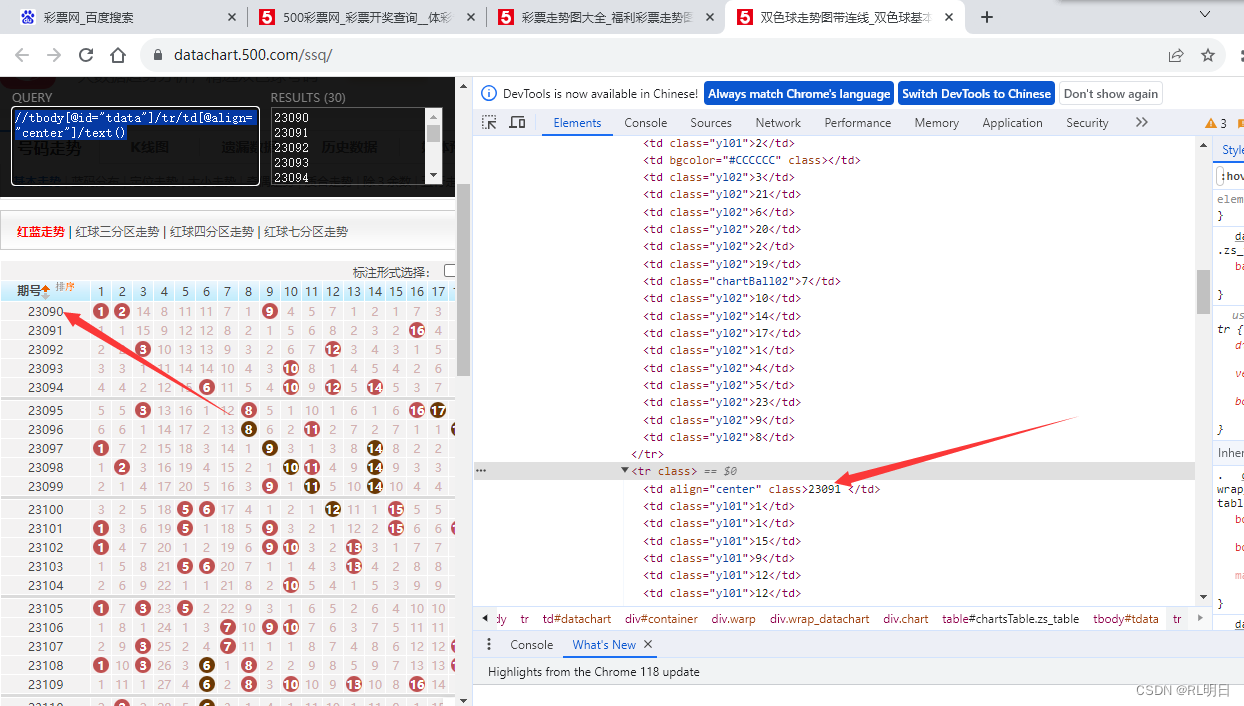This screenshot has width=1244, height=706.
Task: Show more DevTools tabs chevron
Action: coord(1142,122)
